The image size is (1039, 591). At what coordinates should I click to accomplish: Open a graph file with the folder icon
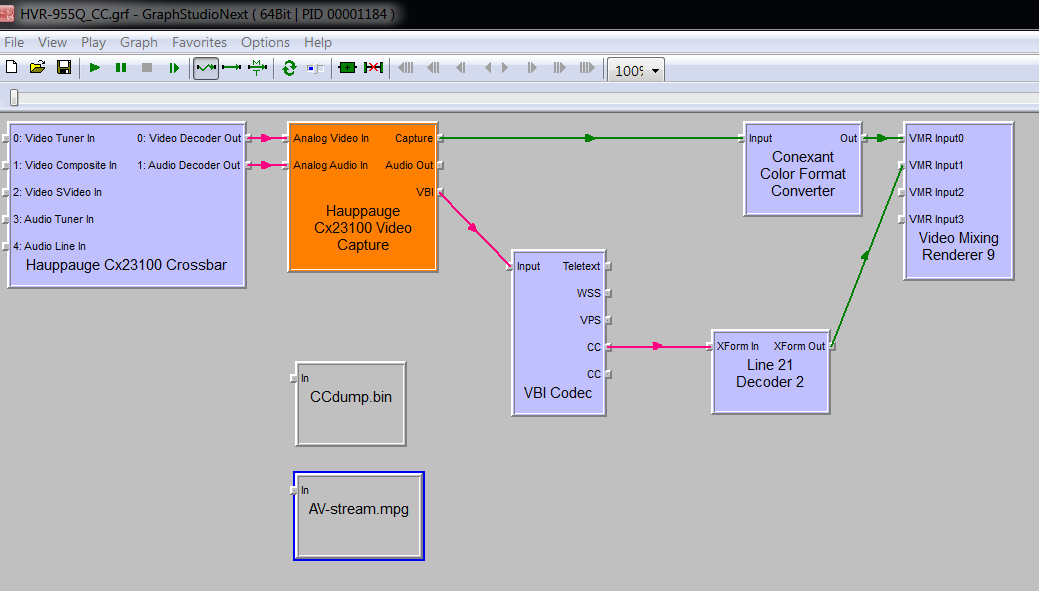(37, 67)
